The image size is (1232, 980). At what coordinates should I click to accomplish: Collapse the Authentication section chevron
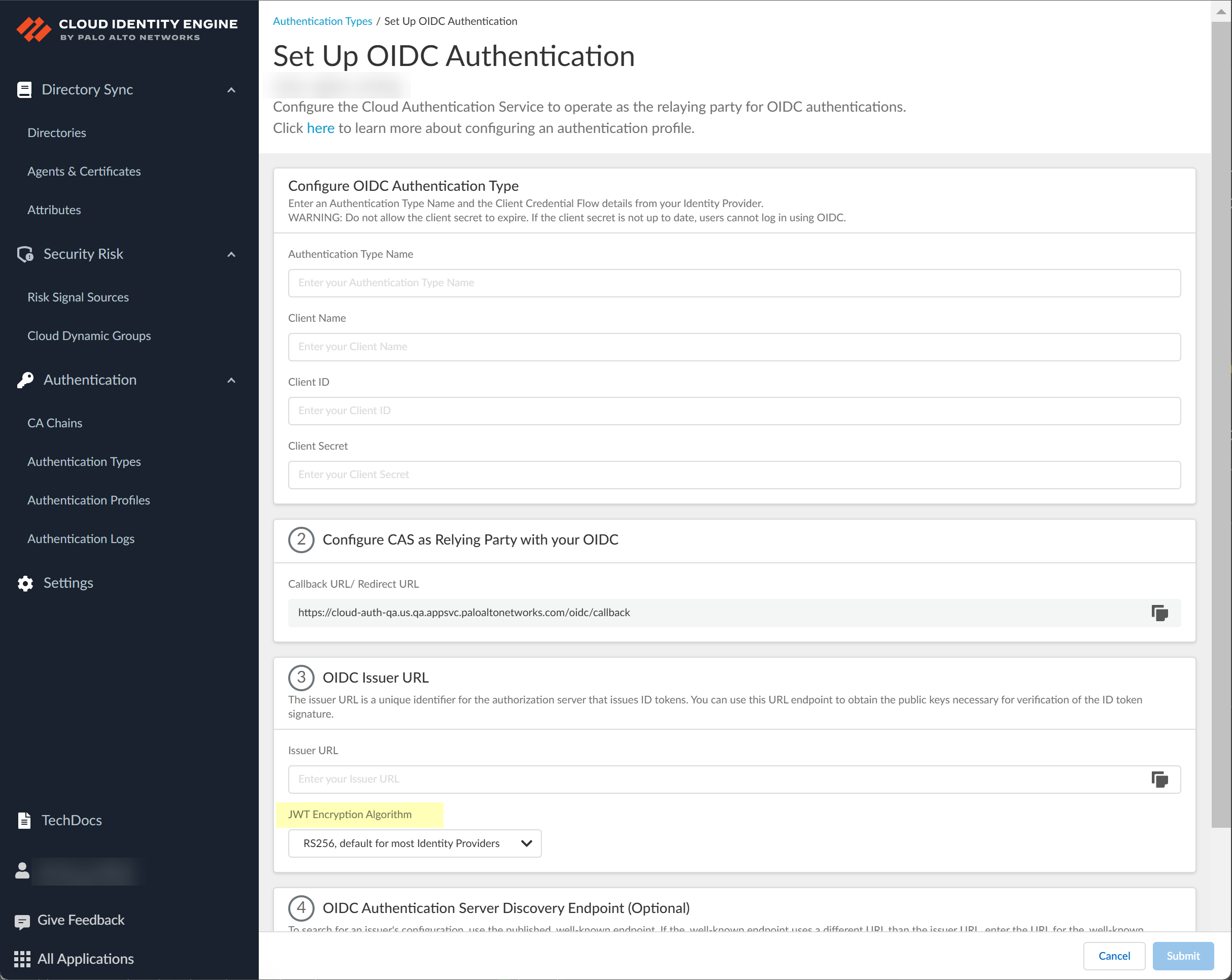[231, 380]
